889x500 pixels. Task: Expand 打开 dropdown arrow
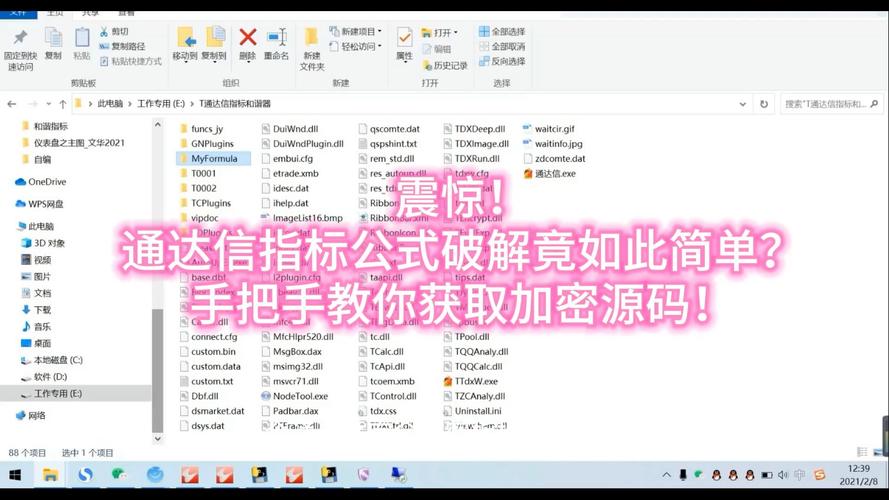(455, 33)
